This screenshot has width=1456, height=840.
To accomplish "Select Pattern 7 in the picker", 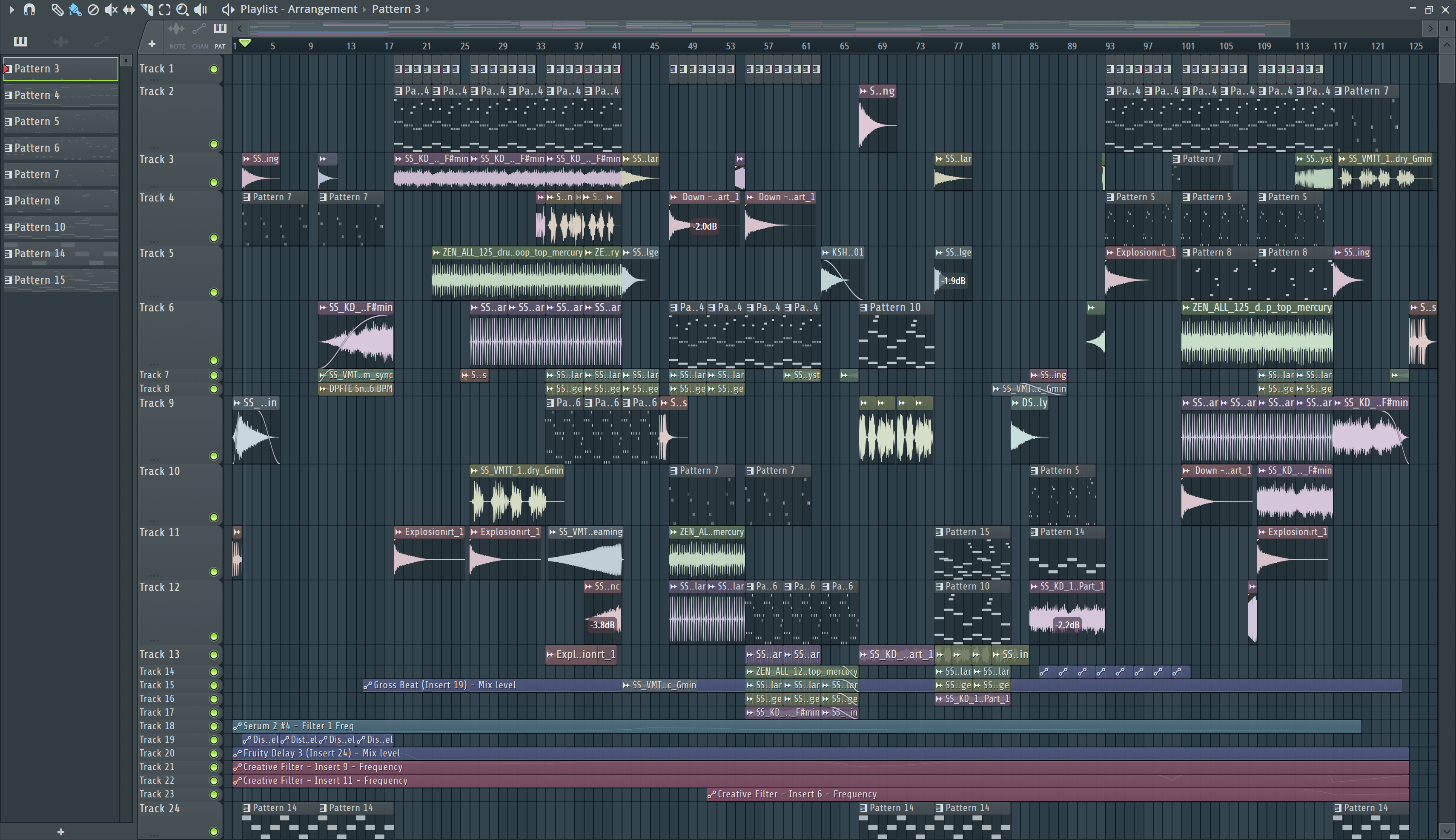I will click(60, 174).
